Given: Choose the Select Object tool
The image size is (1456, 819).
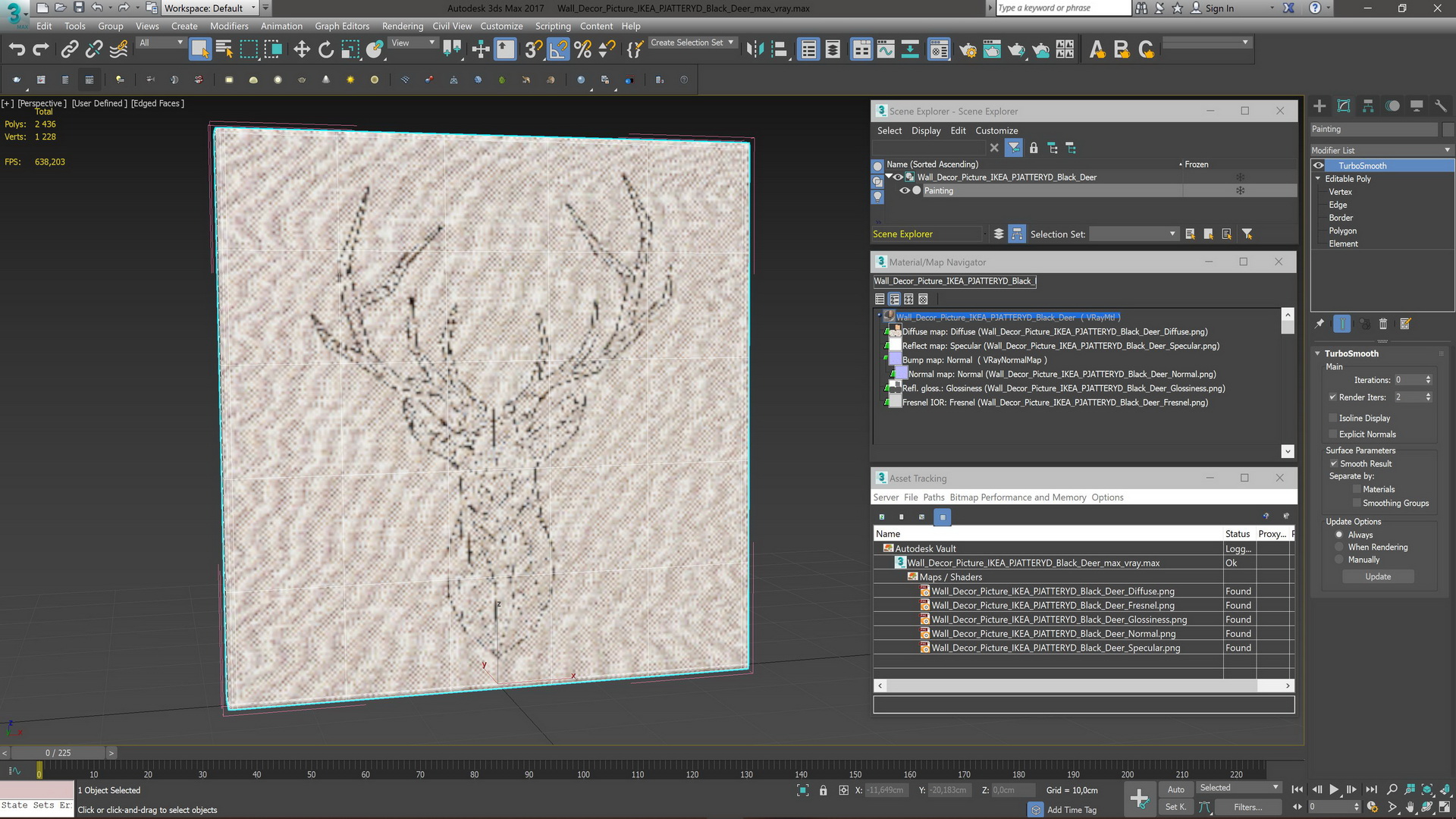Looking at the screenshot, I should (199, 49).
